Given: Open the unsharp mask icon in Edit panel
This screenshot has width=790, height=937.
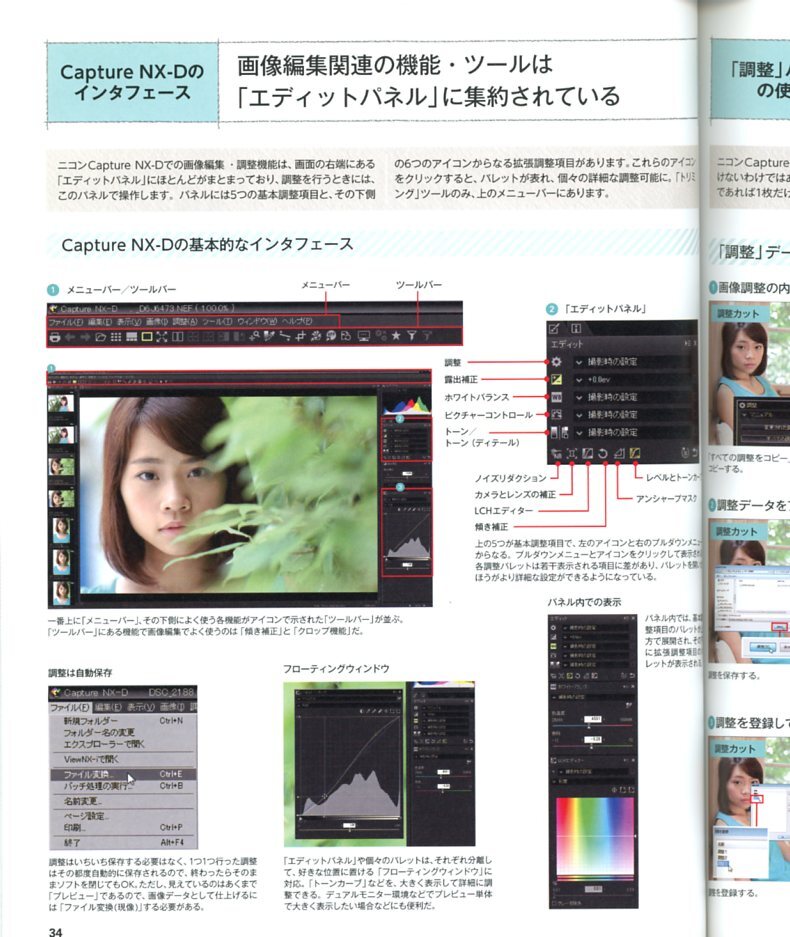Looking at the screenshot, I should pos(619,454).
